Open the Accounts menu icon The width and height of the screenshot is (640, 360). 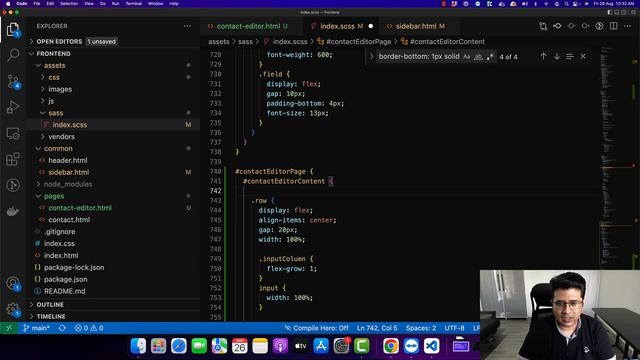tap(13, 283)
